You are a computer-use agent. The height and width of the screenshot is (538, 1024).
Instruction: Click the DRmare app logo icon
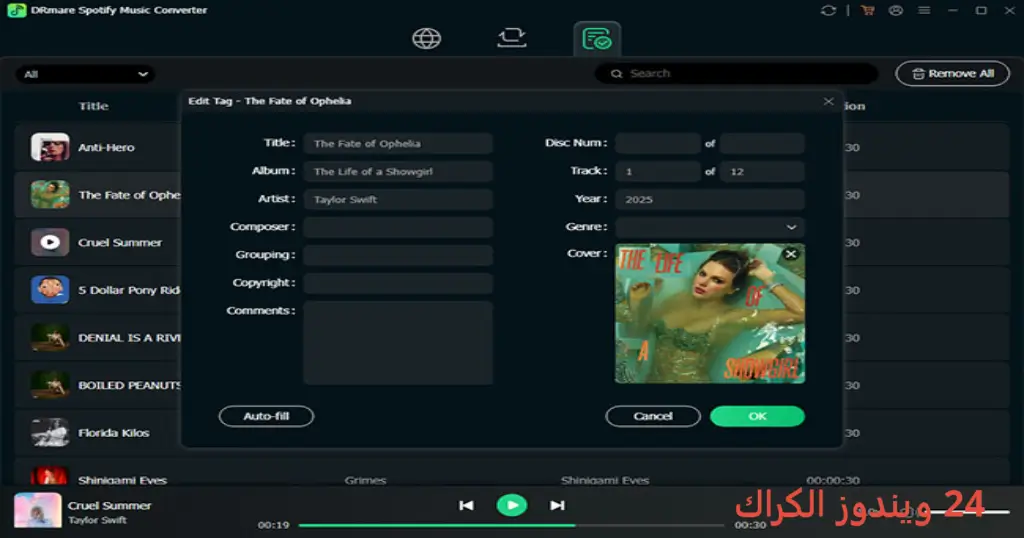(16, 10)
